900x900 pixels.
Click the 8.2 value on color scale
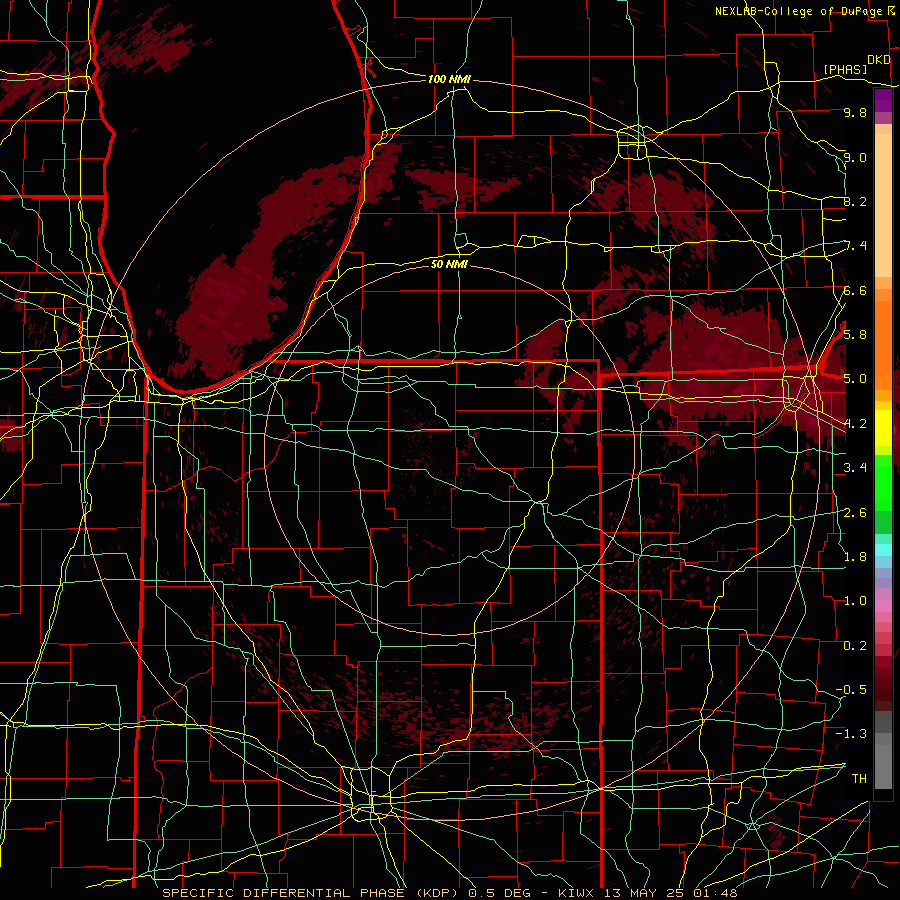point(855,201)
